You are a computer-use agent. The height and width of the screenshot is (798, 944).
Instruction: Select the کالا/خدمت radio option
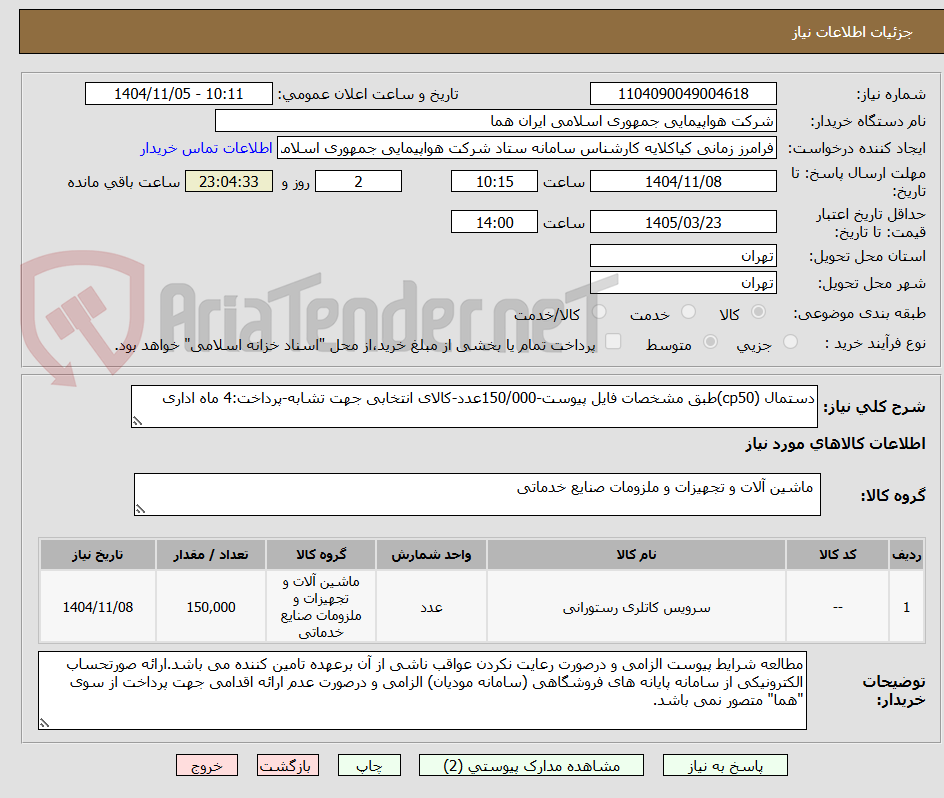(x=600, y=312)
